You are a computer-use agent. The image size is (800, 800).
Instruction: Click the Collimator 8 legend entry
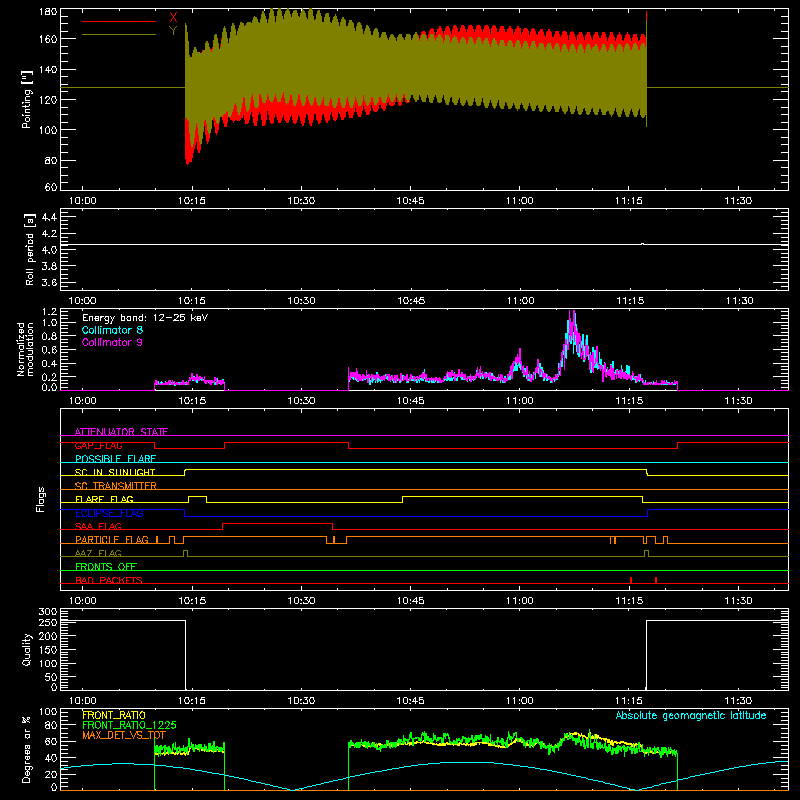point(112,330)
